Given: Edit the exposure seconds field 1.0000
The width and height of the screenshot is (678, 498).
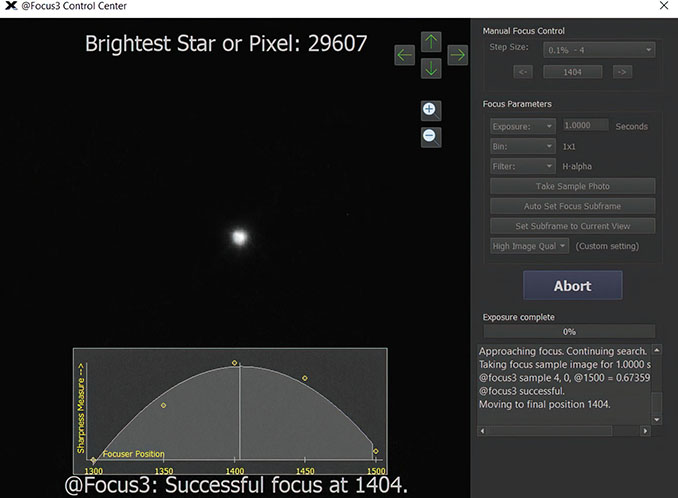Looking at the screenshot, I should click(585, 125).
